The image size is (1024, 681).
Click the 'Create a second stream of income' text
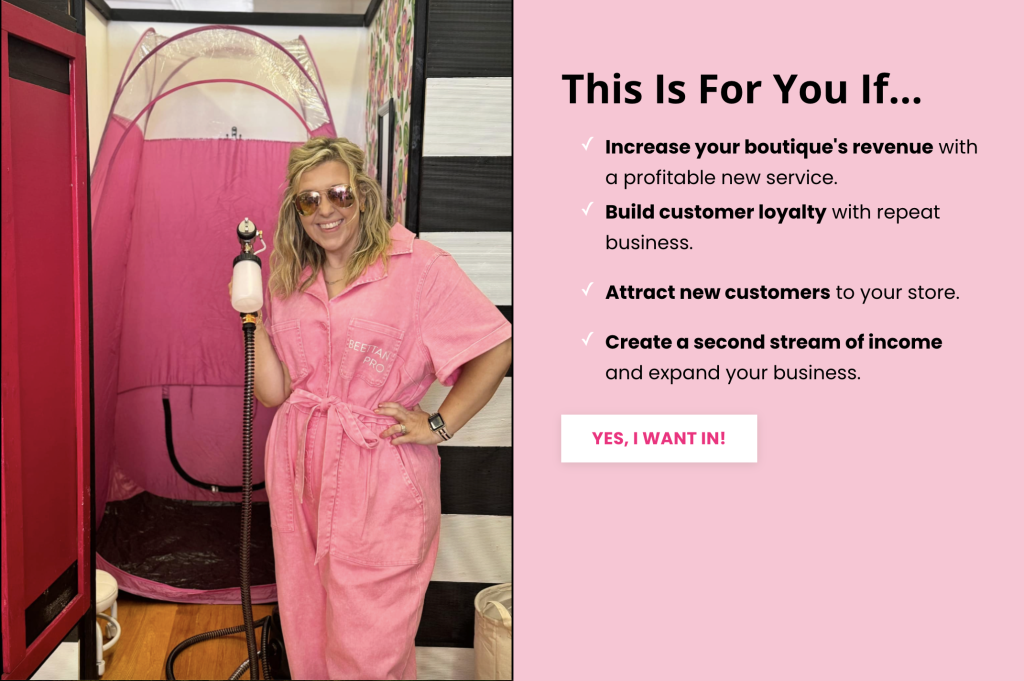pos(773,341)
